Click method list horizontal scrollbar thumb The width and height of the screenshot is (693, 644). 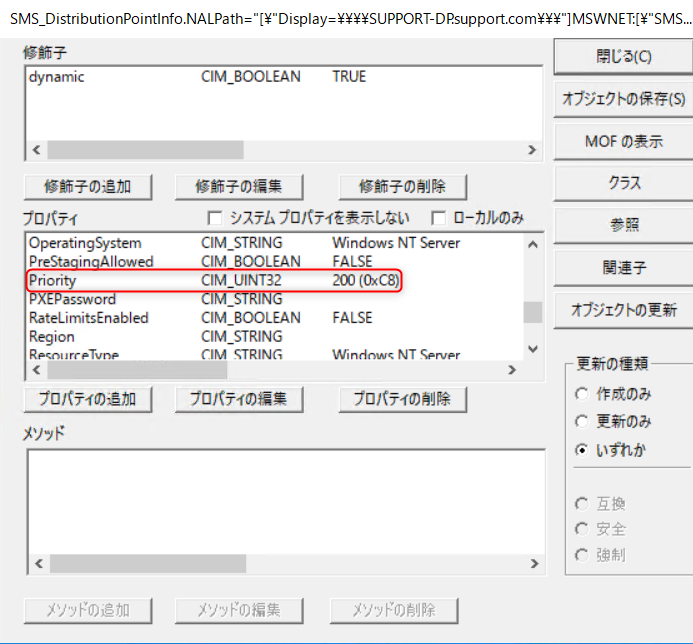pos(148,564)
